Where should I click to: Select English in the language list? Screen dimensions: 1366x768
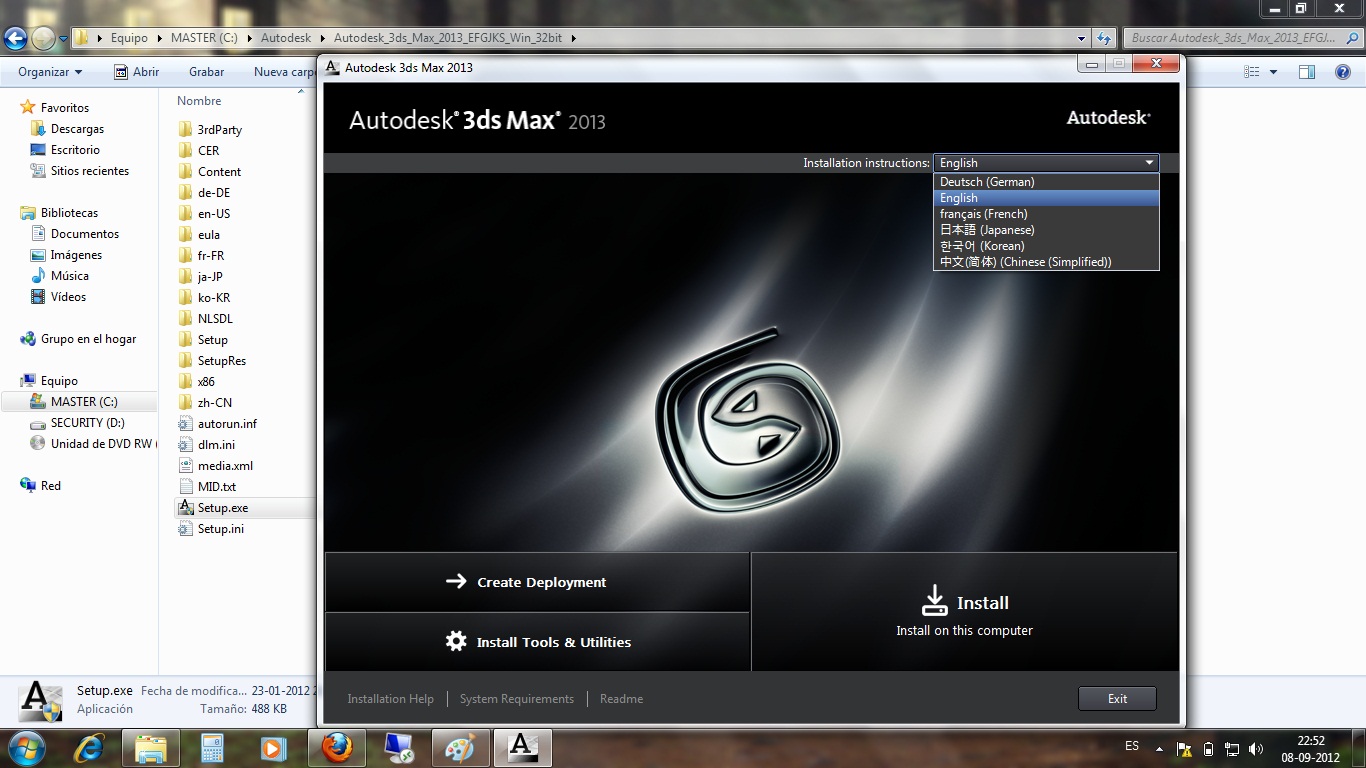(1046, 198)
